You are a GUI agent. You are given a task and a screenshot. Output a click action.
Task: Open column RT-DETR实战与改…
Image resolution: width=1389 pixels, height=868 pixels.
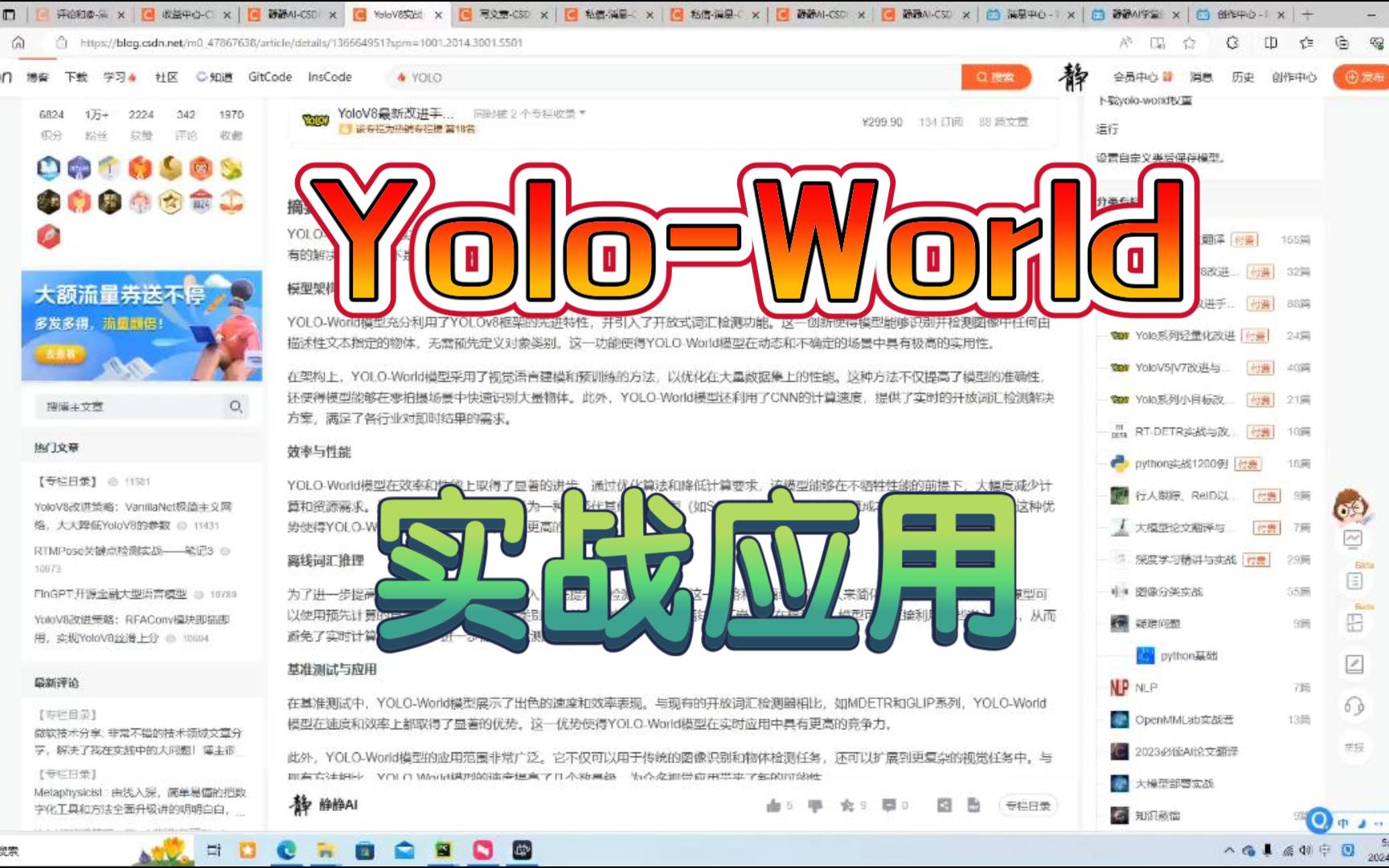[x=1182, y=432]
